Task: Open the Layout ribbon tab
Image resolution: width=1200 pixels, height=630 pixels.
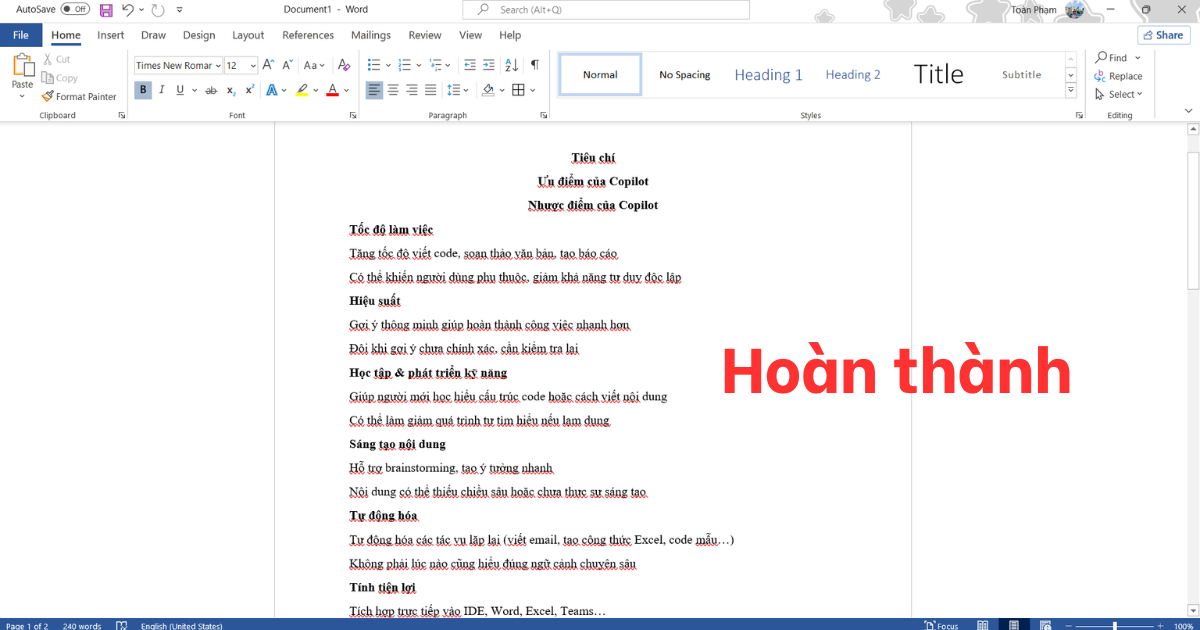Action: (248, 35)
